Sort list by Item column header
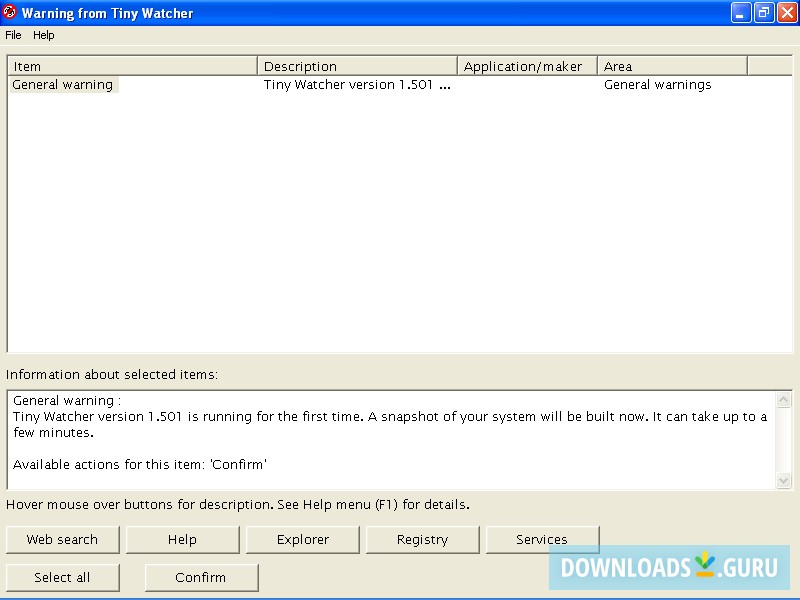The image size is (800, 600). click(133, 66)
